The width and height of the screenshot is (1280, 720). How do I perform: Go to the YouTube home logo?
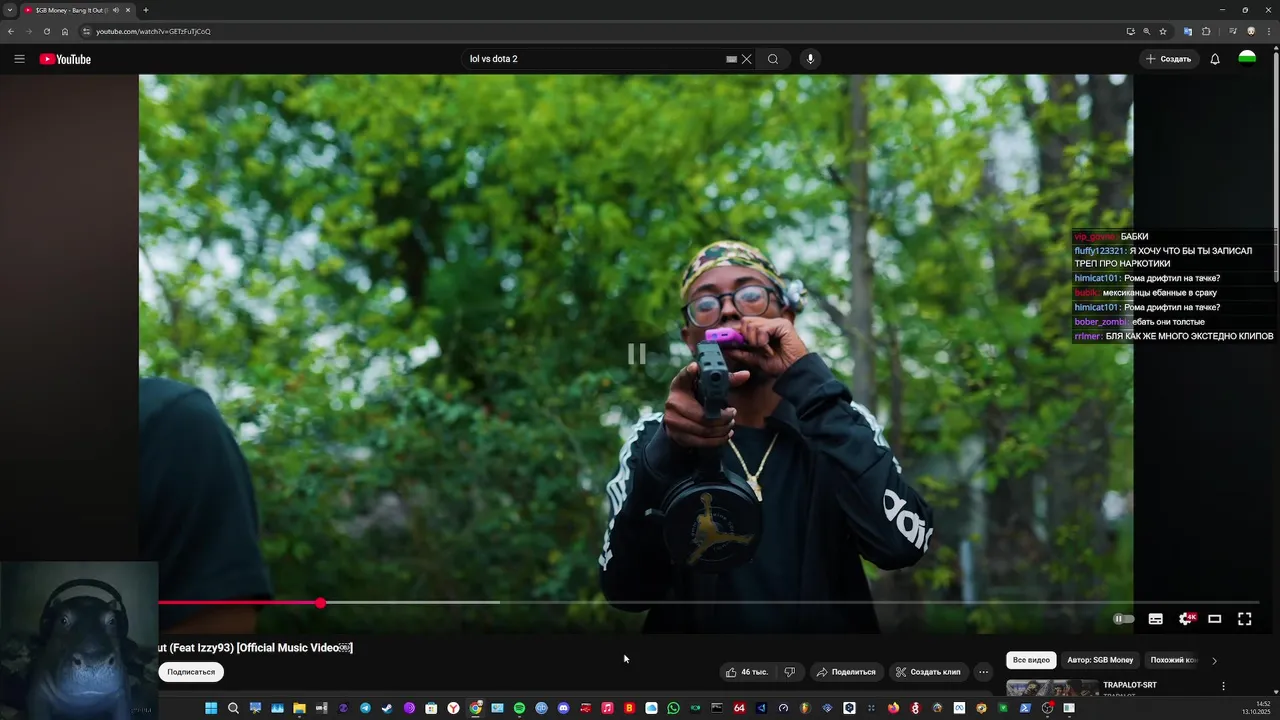(x=65, y=59)
